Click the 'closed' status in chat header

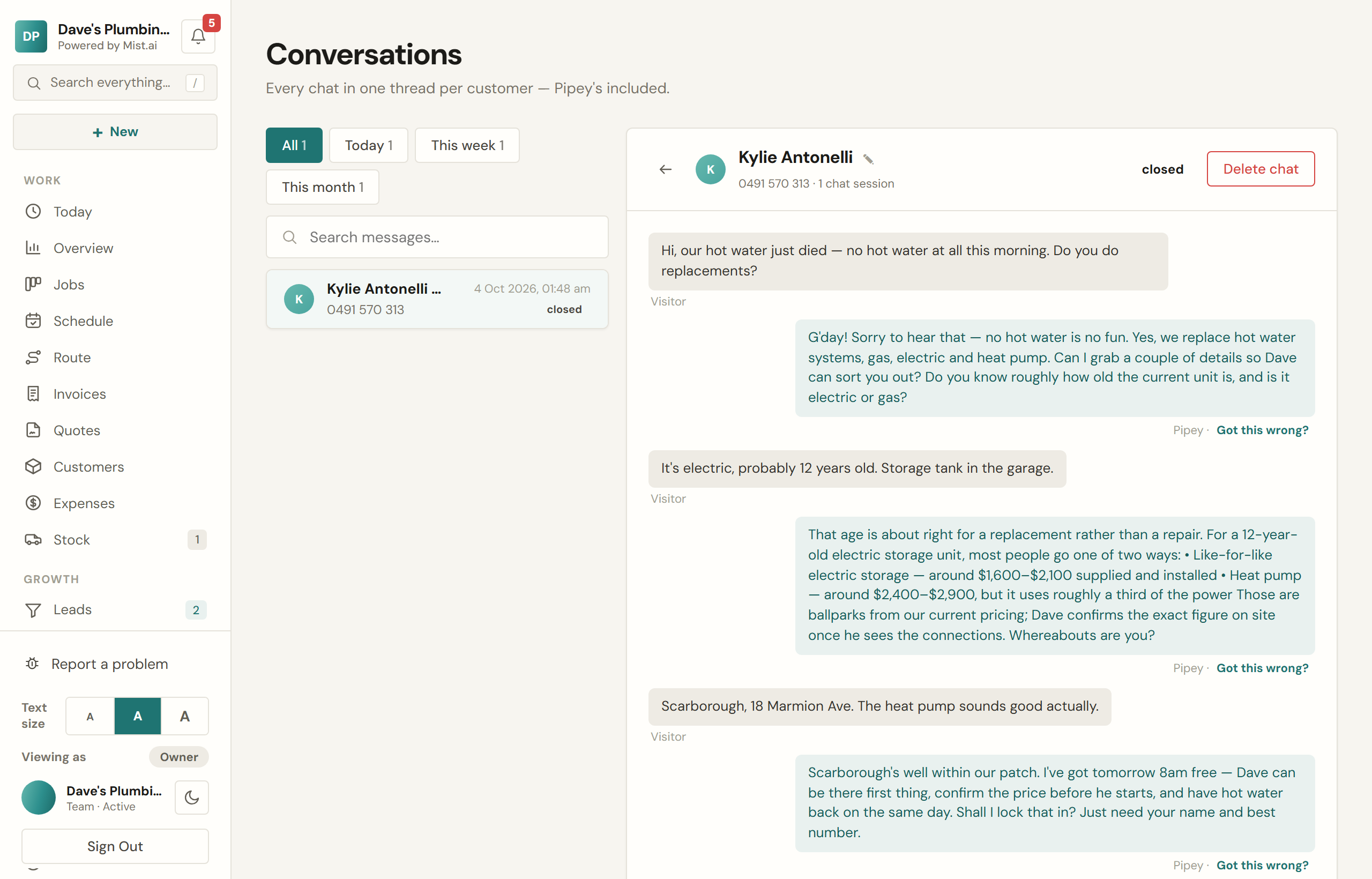click(x=1162, y=169)
